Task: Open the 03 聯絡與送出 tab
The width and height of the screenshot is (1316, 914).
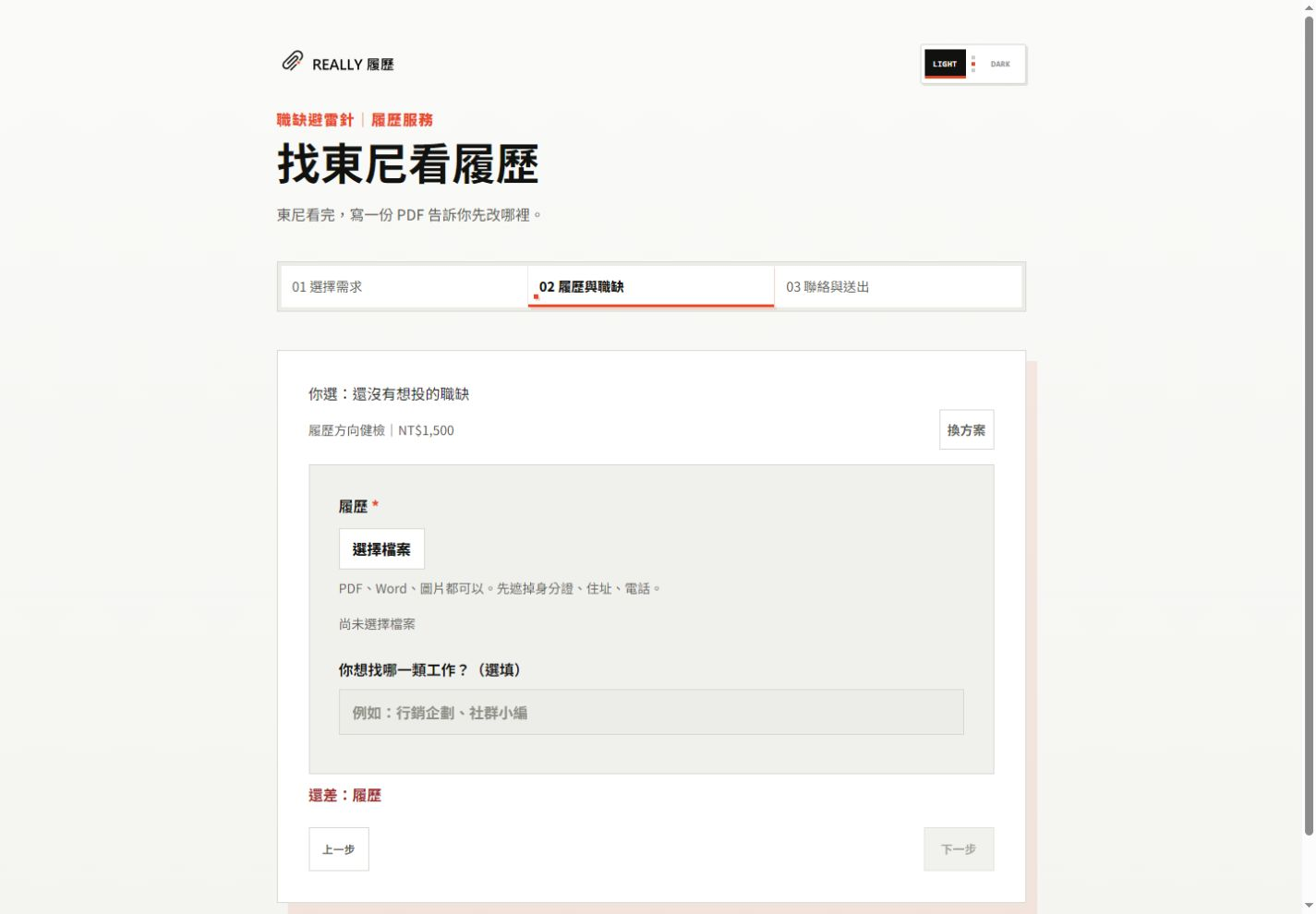Action: pyautogui.click(x=899, y=287)
